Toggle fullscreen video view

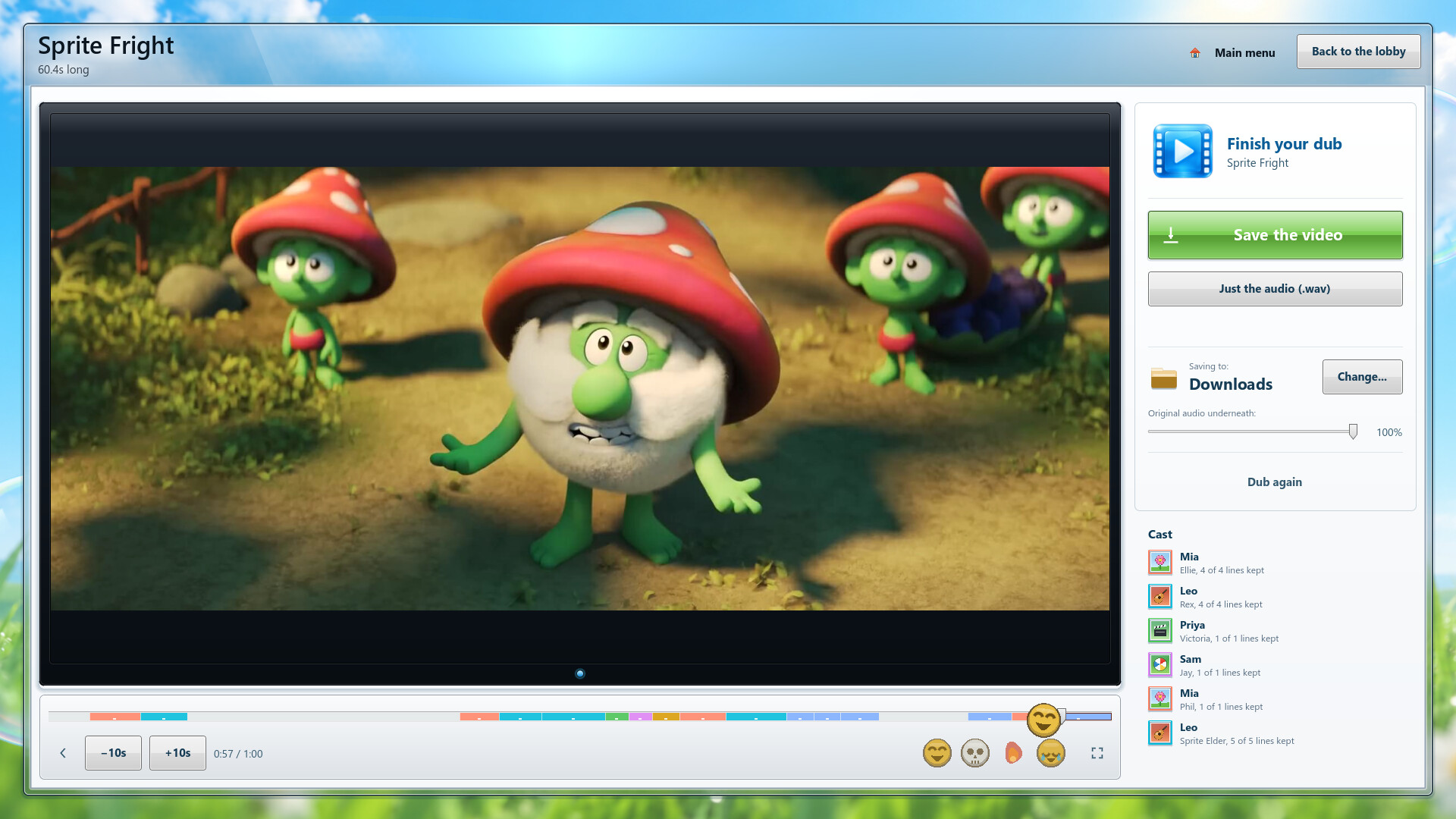tap(1097, 753)
